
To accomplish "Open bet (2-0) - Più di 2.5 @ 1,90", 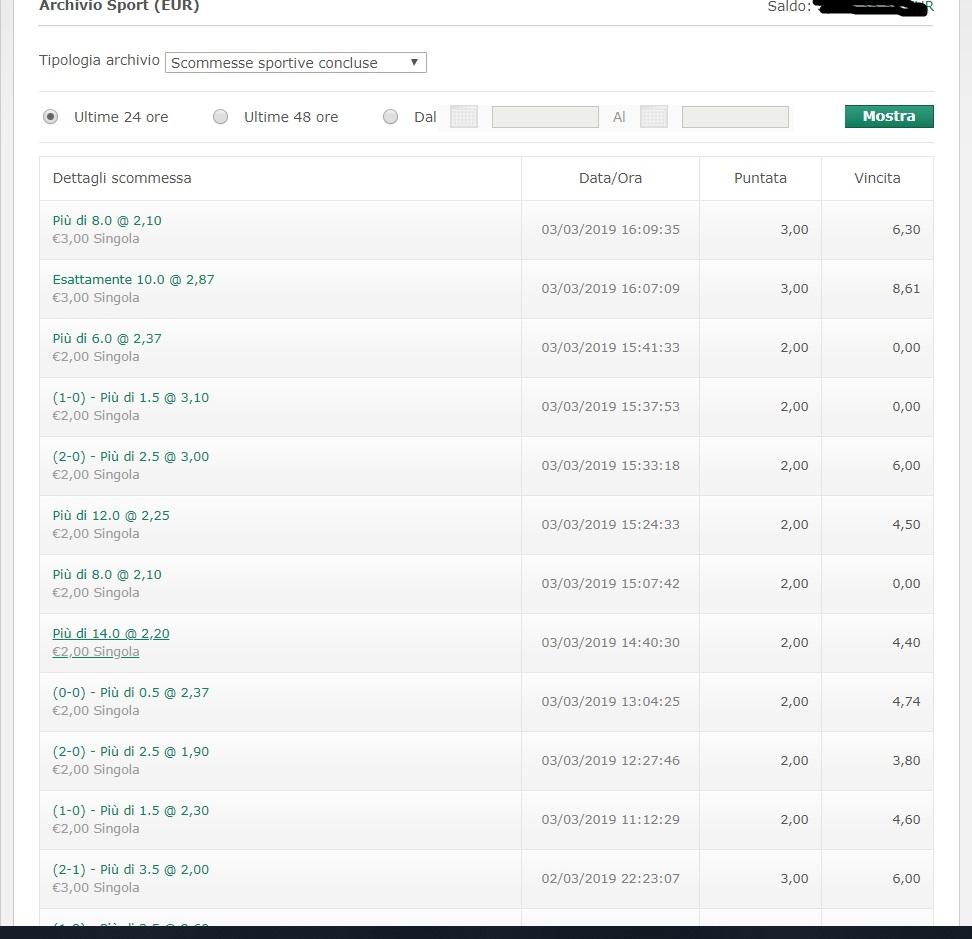I will click(x=131, y=752).
